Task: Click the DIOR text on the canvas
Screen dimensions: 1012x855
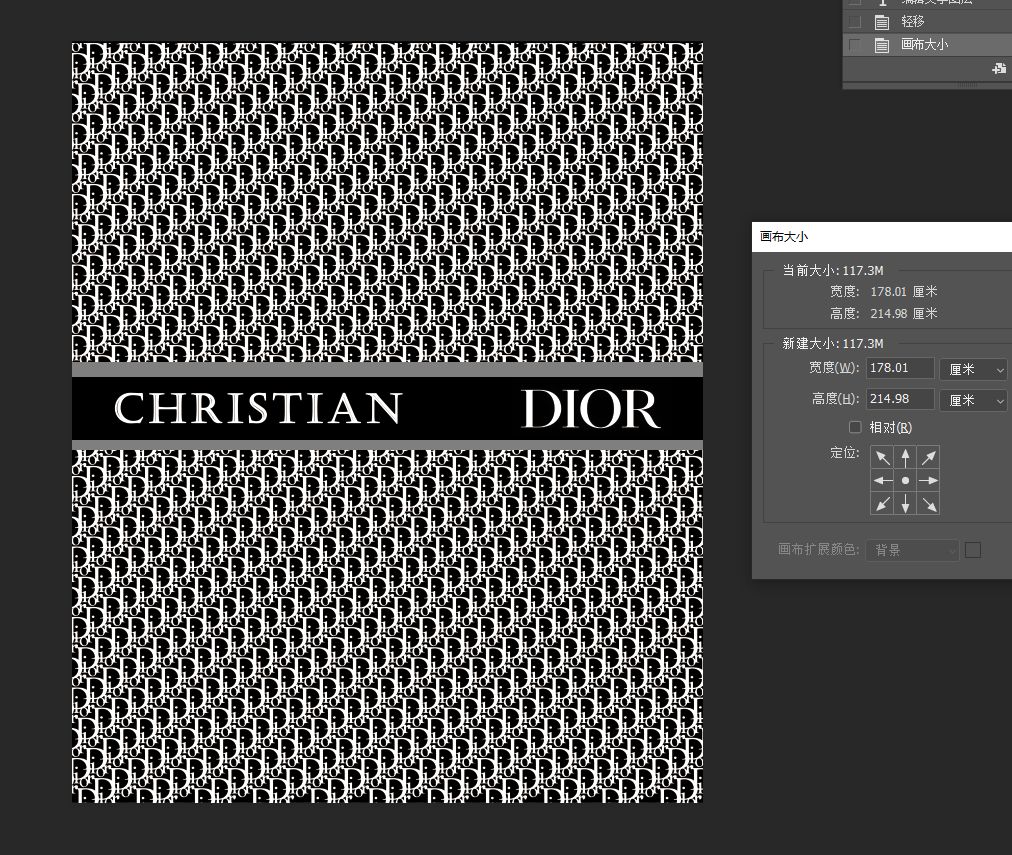Action: (x=591, y=408)
